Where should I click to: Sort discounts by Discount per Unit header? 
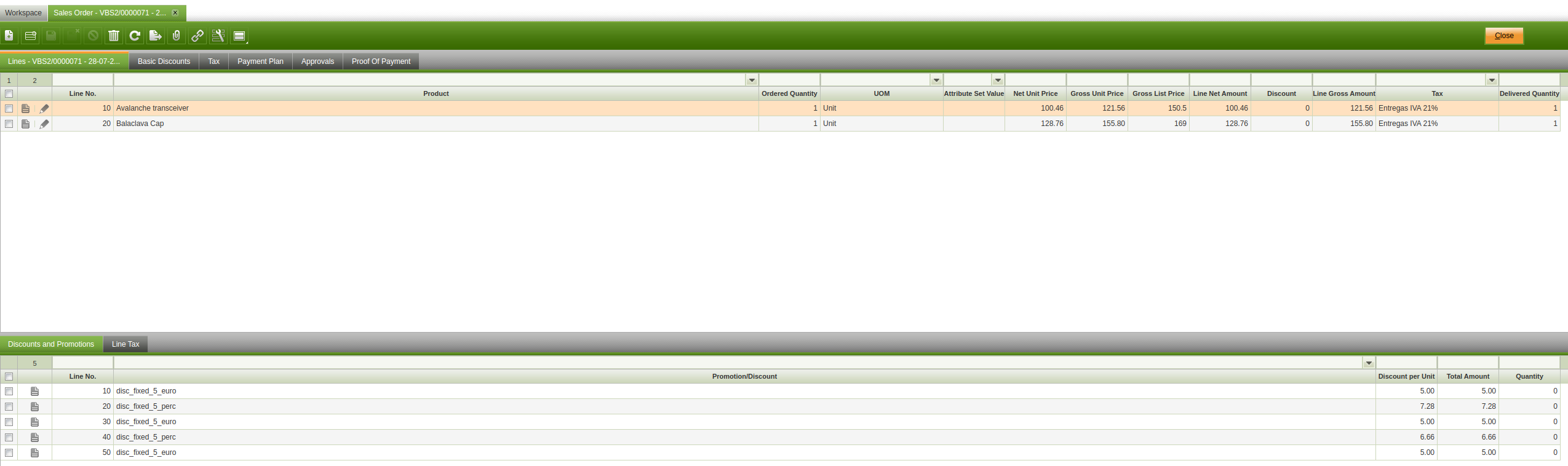[1406, 376]
